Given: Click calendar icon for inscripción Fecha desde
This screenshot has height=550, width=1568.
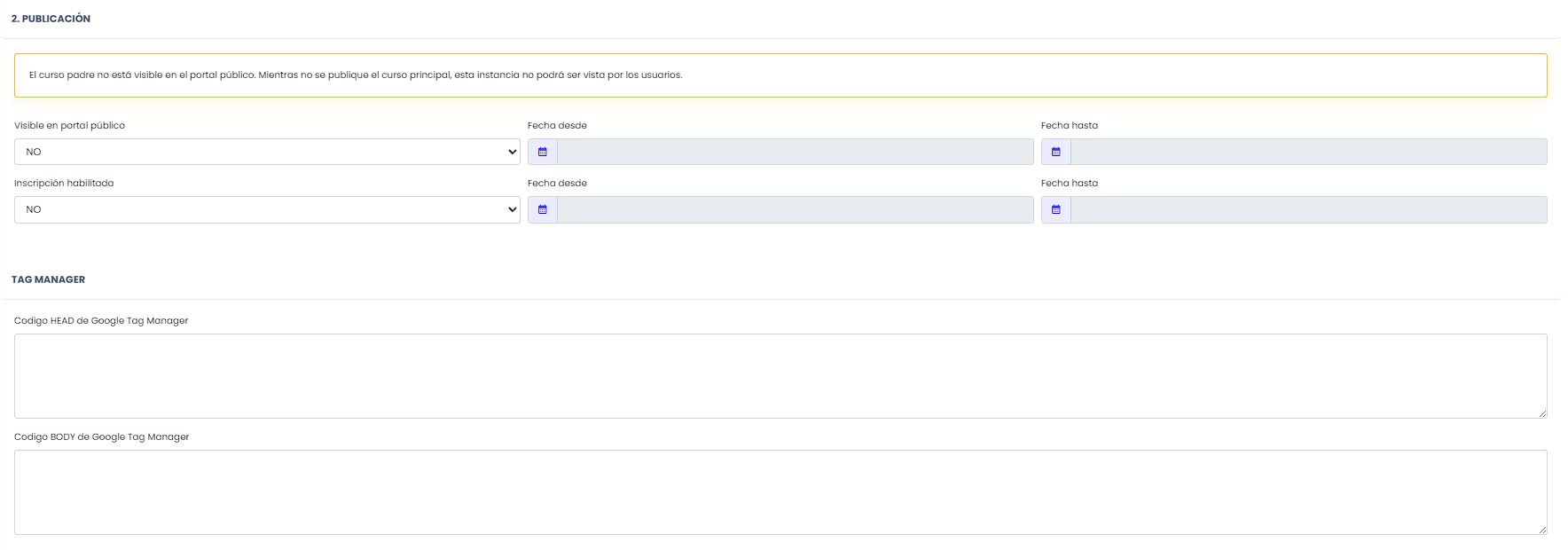Looking at the screenshot, I should tap(543, 209).
